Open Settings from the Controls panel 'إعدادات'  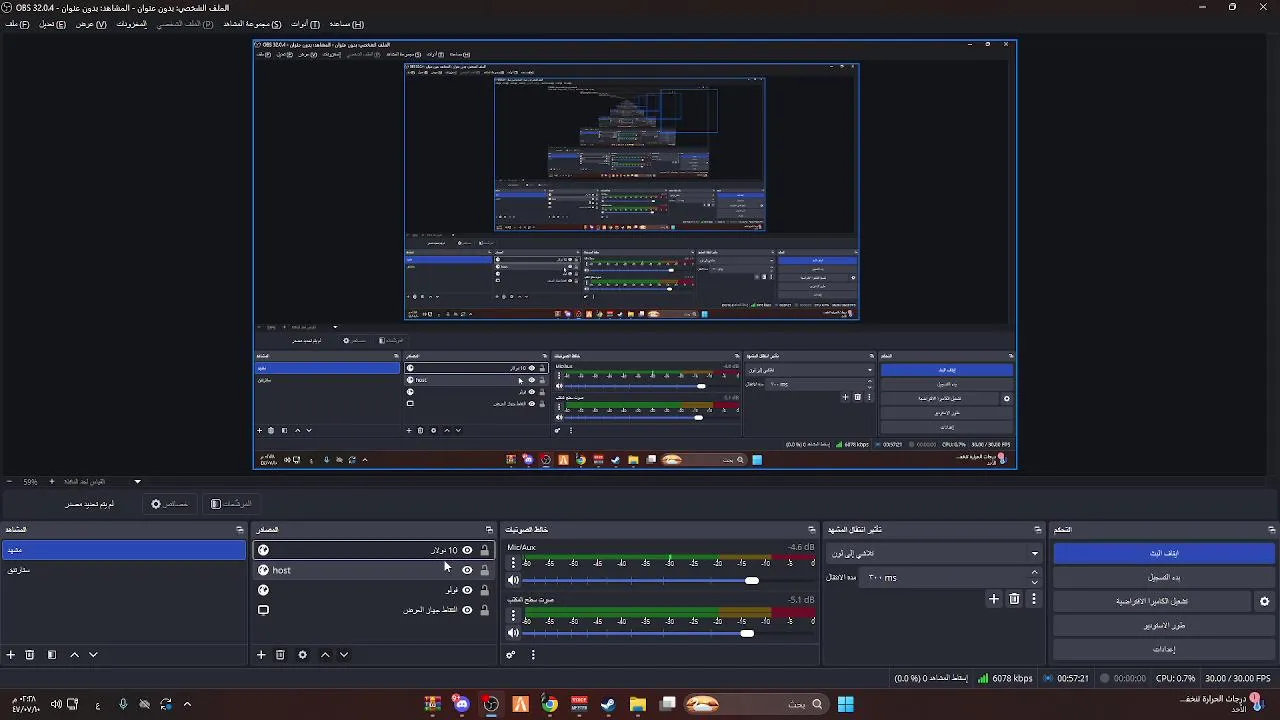coord(1164,649)
